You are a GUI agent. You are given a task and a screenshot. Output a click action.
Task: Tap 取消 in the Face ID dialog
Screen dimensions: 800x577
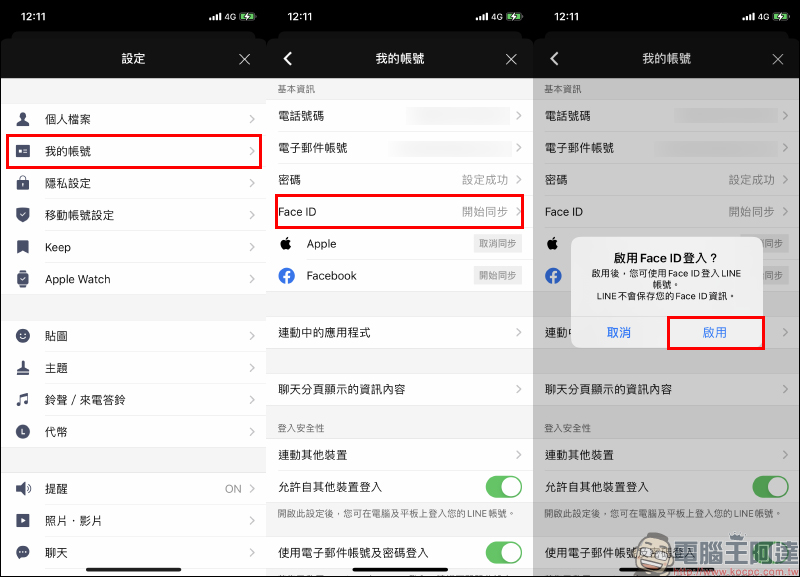tap(619, 333)
